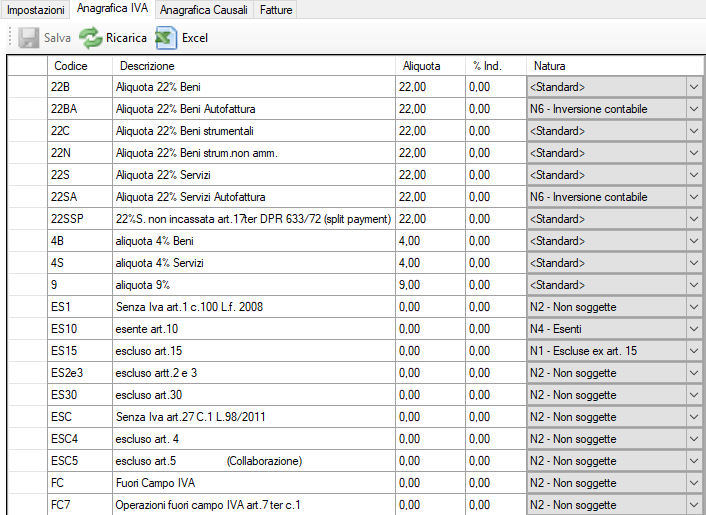Switch to the Impostazioni tab
The width and height of the screenshot is (706, 515).
pos(36,9)
